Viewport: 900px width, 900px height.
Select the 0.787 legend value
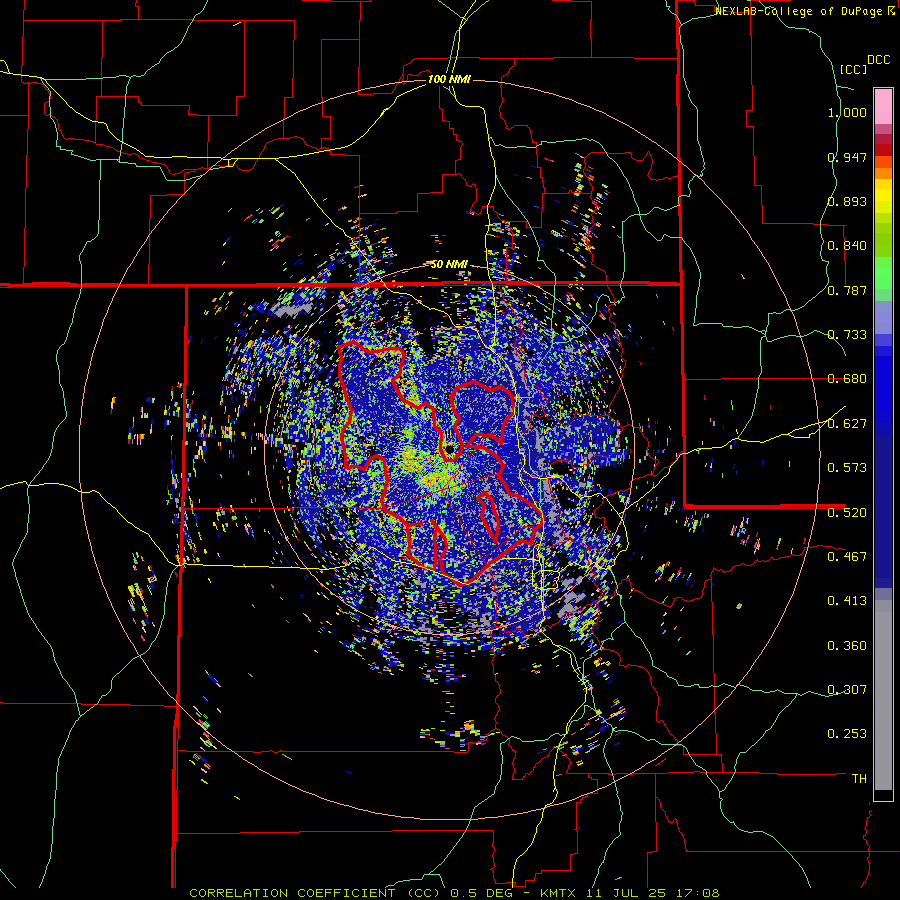click(x=847, y=290)
